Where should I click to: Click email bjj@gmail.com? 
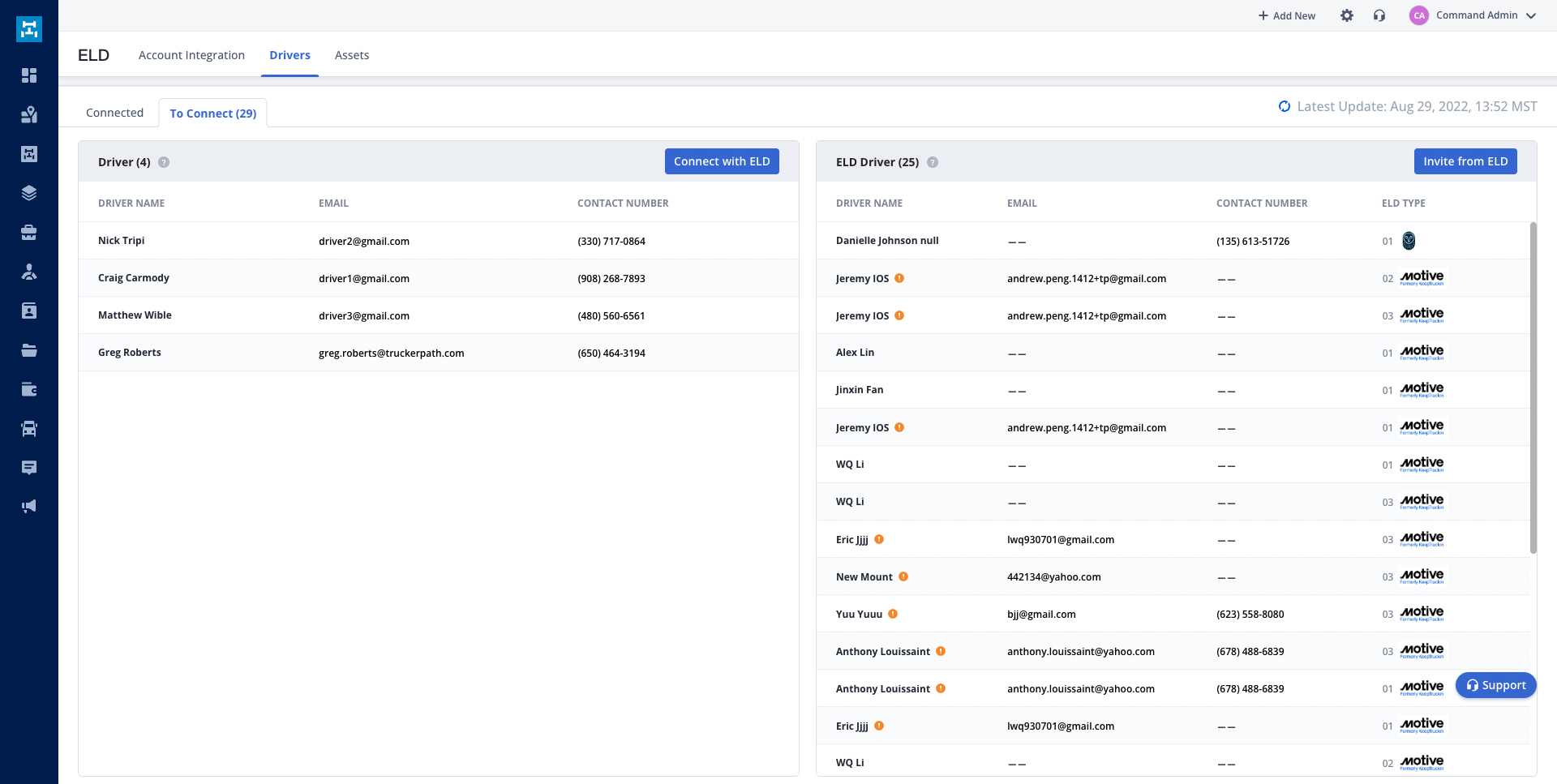1041,614
